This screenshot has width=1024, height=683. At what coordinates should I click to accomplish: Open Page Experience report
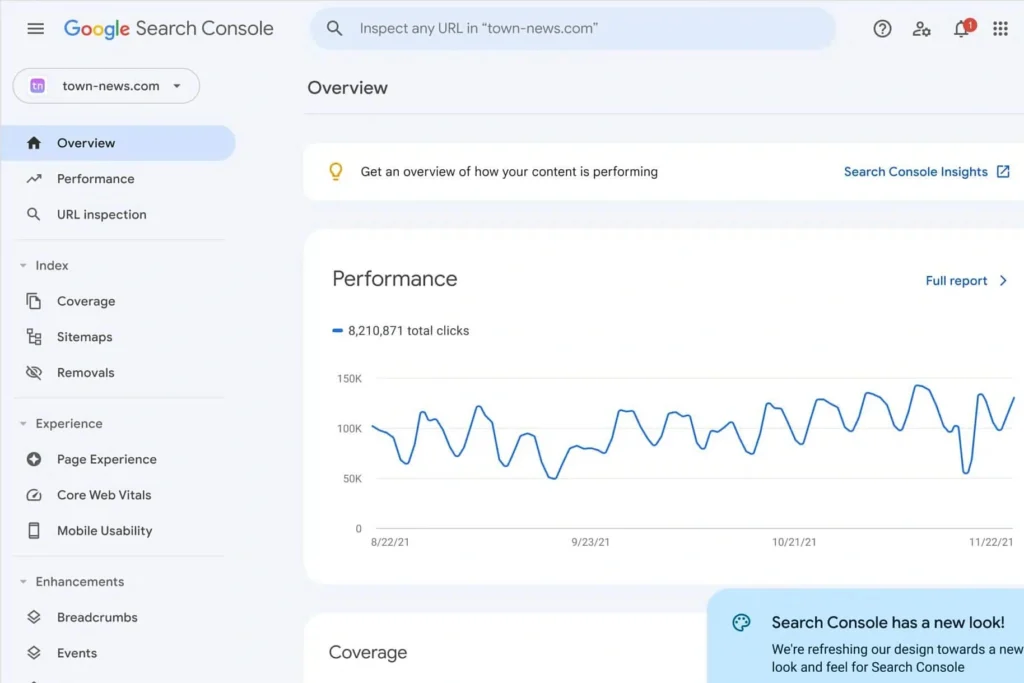click(x=118, y=459)
